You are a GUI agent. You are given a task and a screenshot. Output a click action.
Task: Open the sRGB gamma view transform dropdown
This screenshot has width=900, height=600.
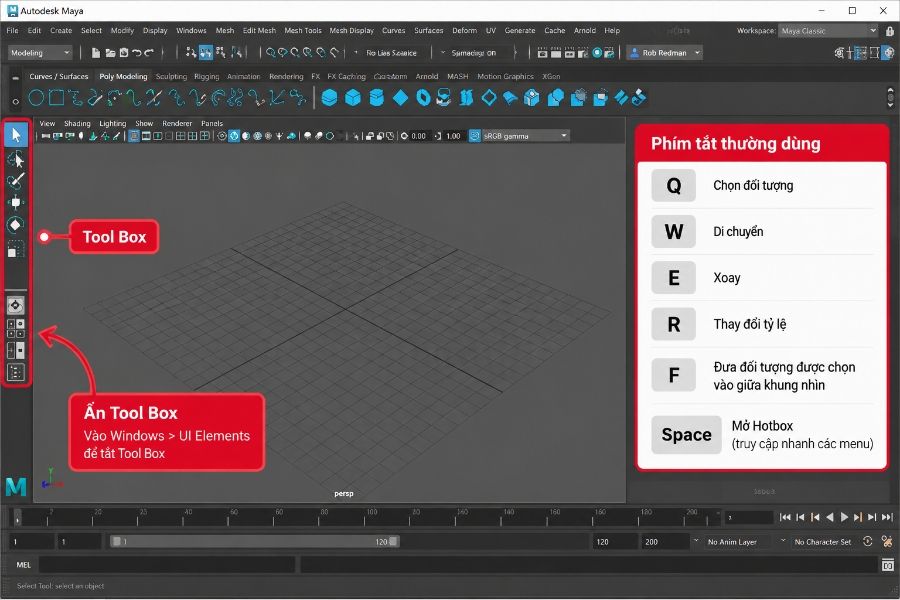point(526,136)
